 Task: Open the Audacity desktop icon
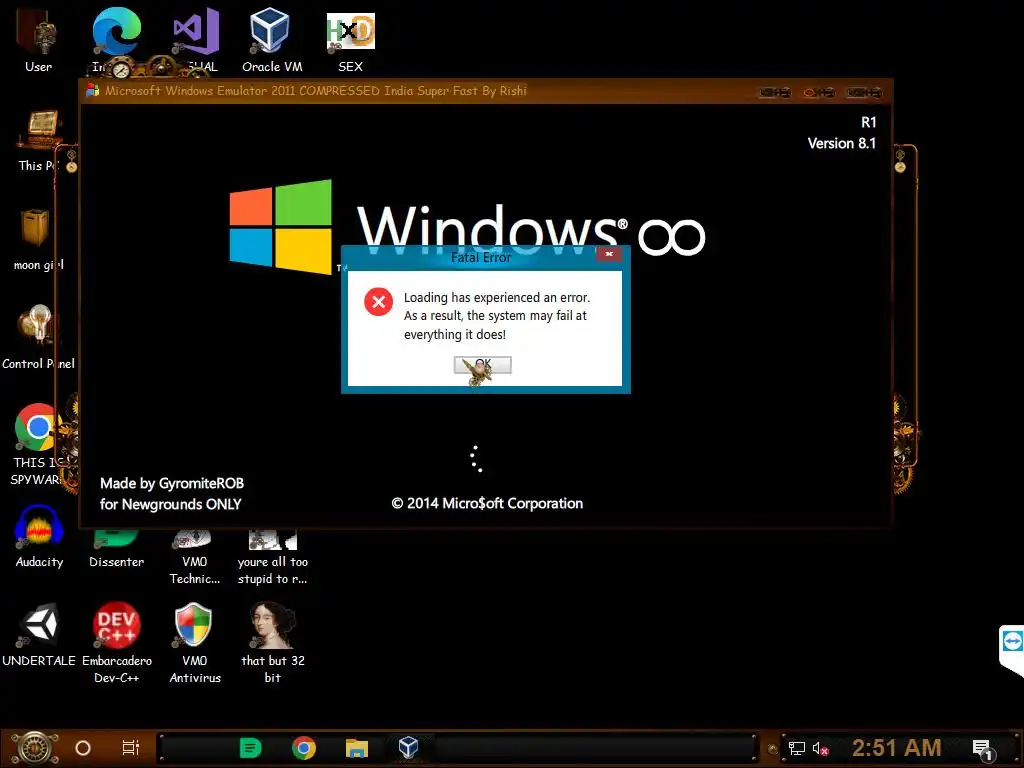coord(39,536)
